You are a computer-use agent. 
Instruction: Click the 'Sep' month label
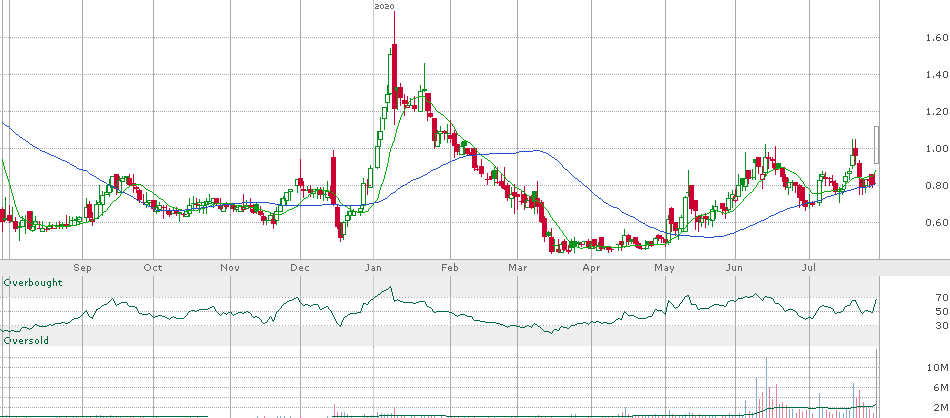(82, 268)
